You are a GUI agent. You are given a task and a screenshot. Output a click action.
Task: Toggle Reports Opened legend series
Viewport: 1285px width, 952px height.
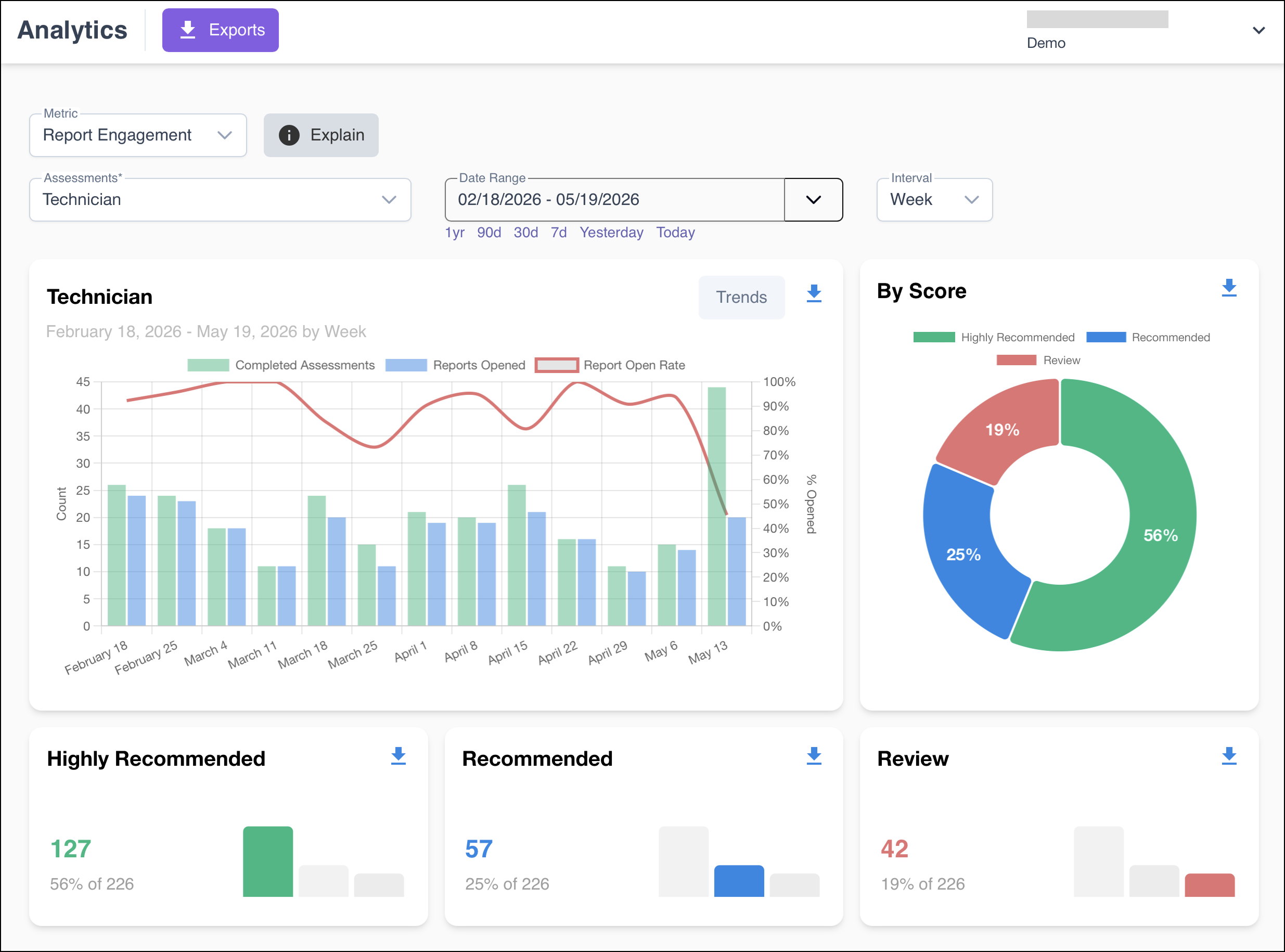point(455,365)
